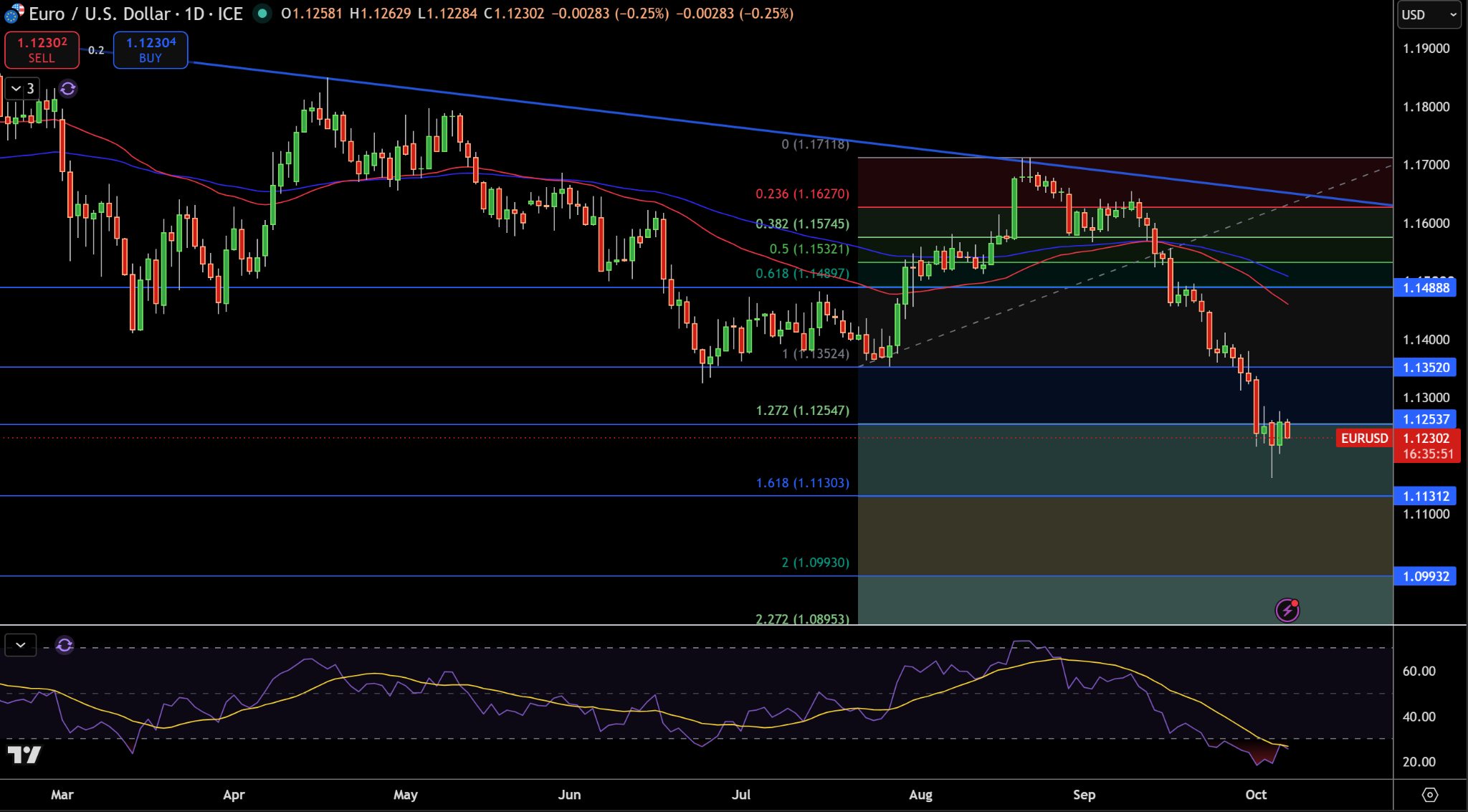
Task: Click the TradingView logo
Action: point(24,754)
